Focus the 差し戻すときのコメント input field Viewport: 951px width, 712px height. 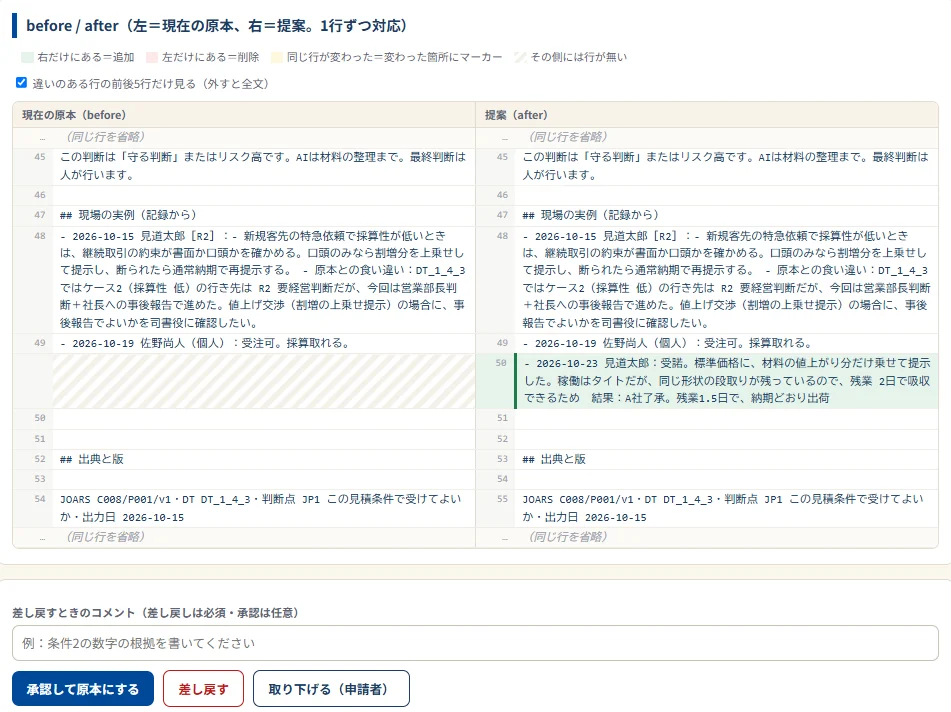point(475,643)
